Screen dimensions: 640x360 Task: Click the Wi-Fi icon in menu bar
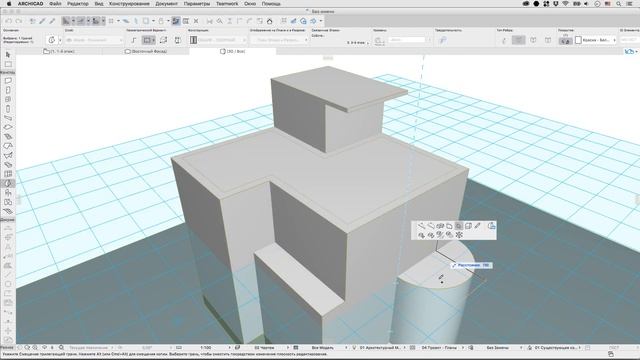pos(565,4)
